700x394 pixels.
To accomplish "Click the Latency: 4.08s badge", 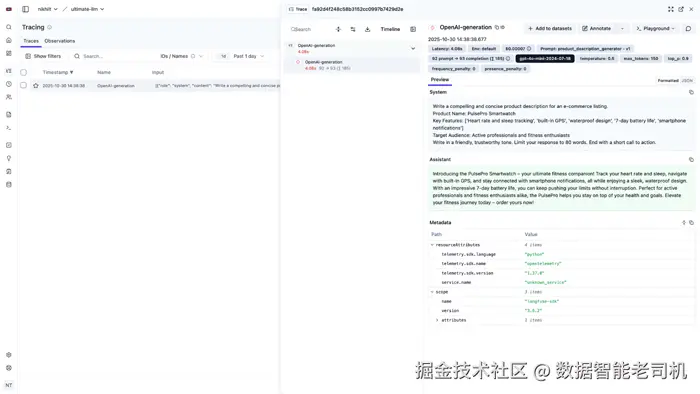I will [447, 49].
